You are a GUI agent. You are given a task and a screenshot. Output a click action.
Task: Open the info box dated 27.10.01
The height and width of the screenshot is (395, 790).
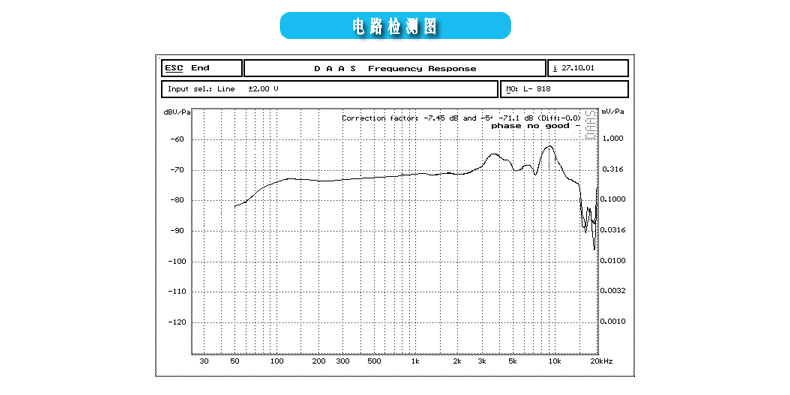(588, 68)
